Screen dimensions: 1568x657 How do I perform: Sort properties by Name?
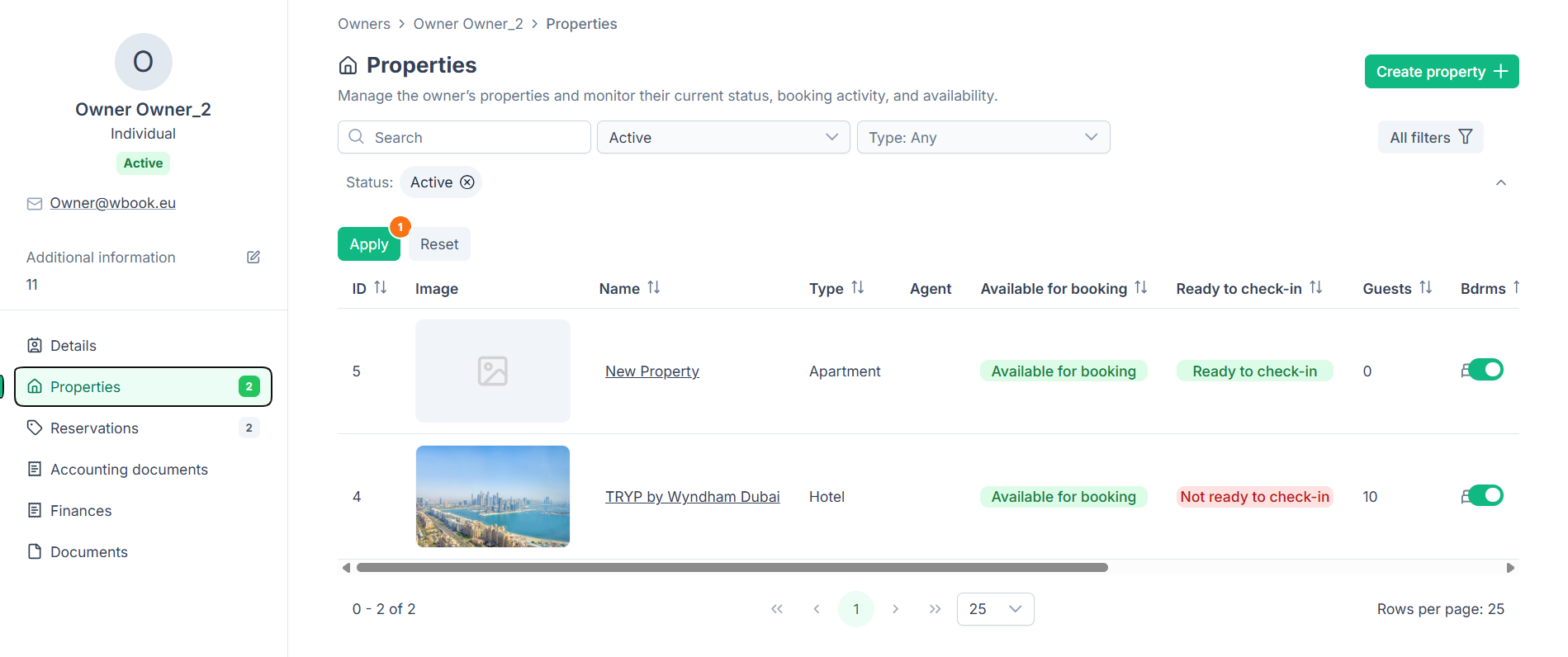click(x=654, y=288)
